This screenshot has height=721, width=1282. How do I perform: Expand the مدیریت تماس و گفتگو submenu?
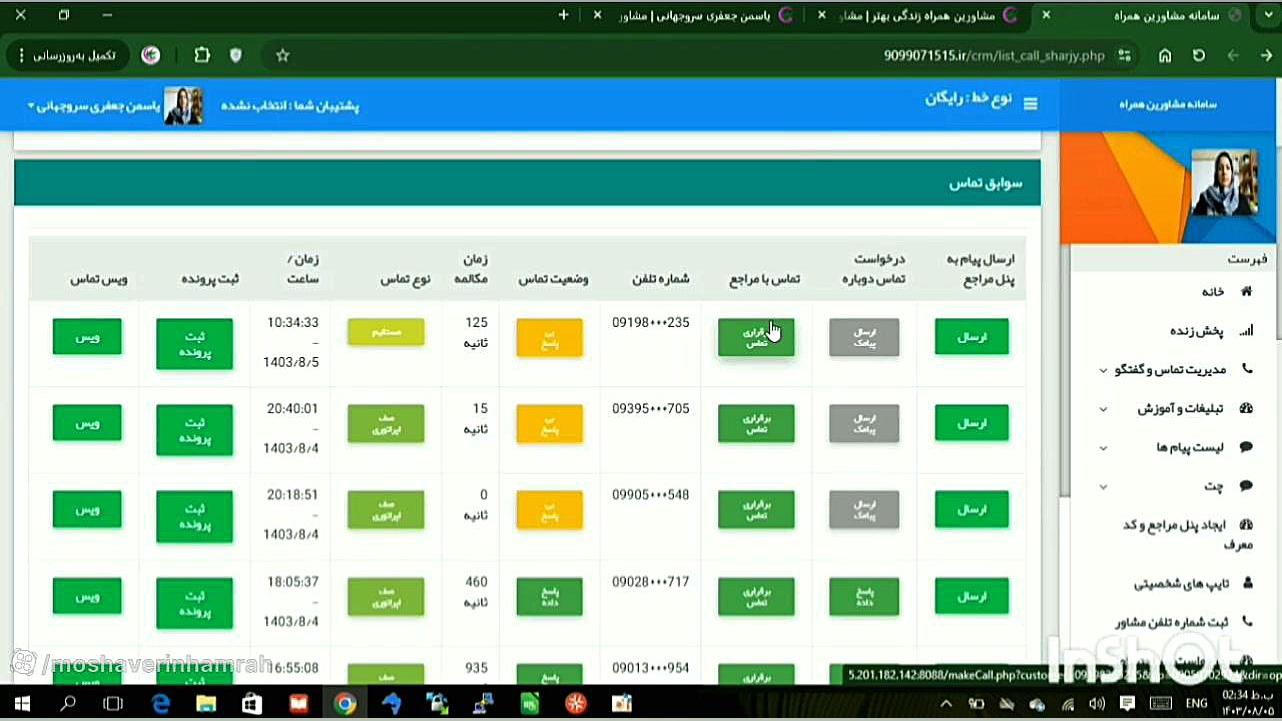tap(1103, 370)
